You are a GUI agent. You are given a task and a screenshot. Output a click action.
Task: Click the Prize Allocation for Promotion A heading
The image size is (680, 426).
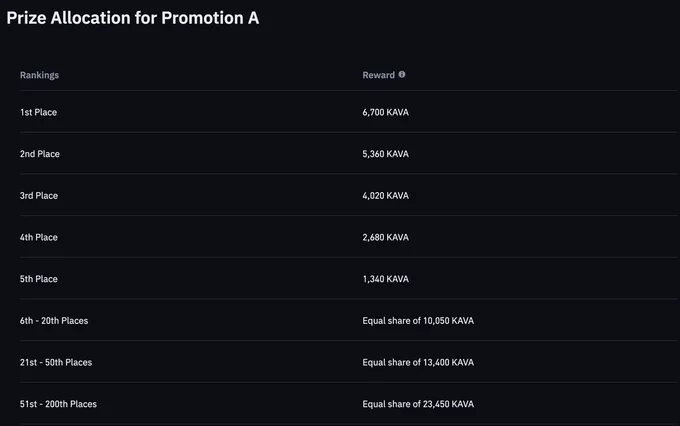coord(133,18)
